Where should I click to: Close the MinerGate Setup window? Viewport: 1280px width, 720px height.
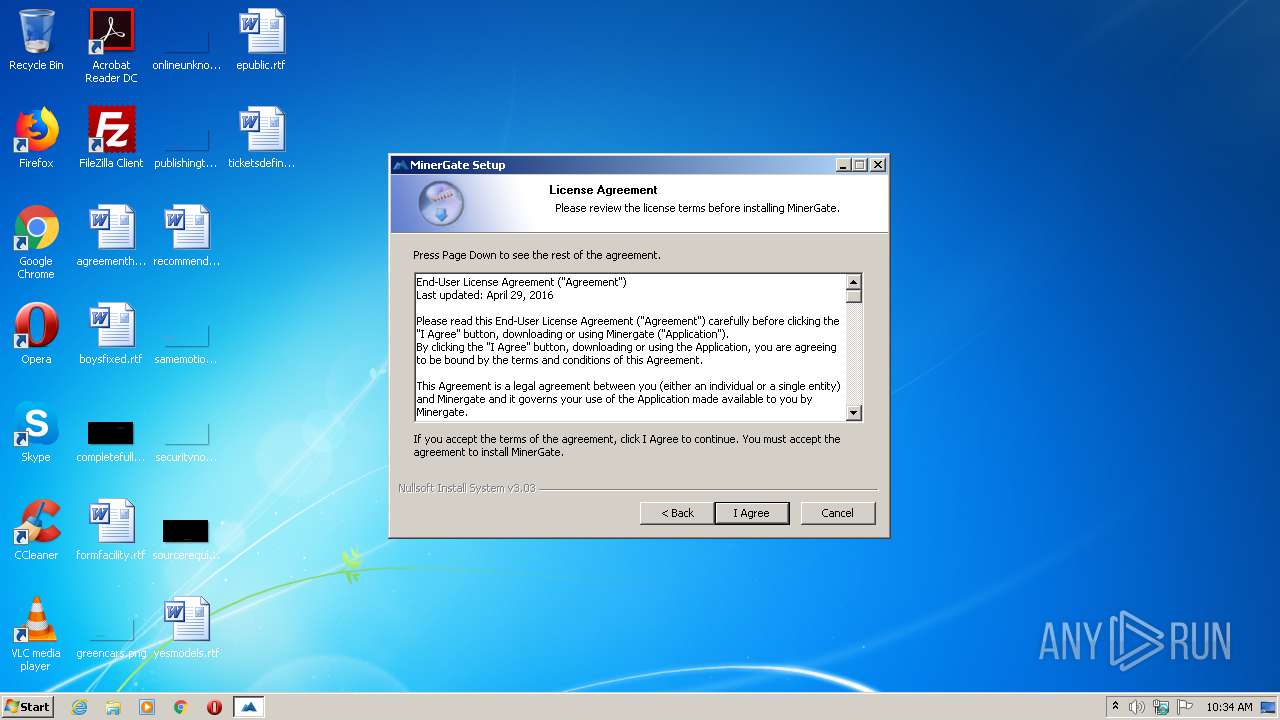click(x=878, y=165)
